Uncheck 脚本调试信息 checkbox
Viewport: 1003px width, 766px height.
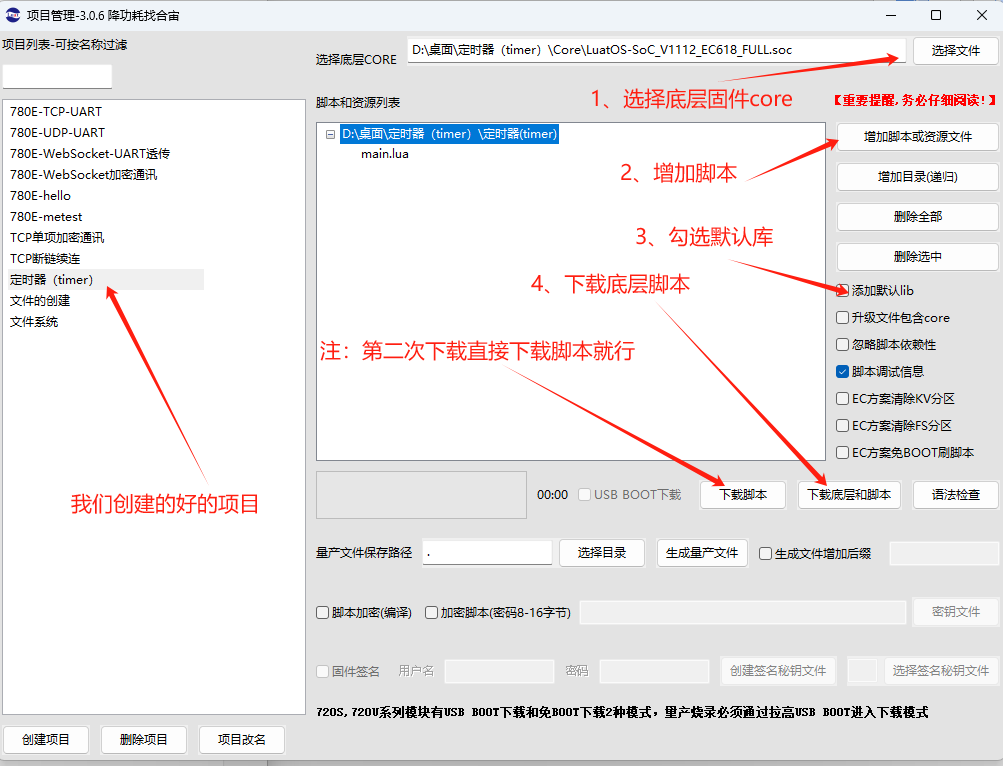[842, 371]
